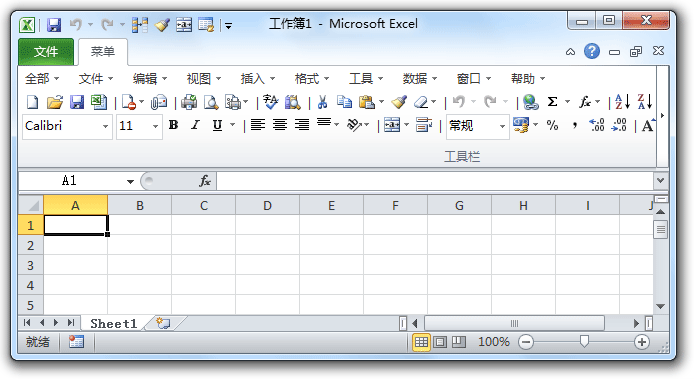Click the Excel sheet icon beside toolbar Save
This screenshot has height=379, width=694.
click(x=99, y=102)
